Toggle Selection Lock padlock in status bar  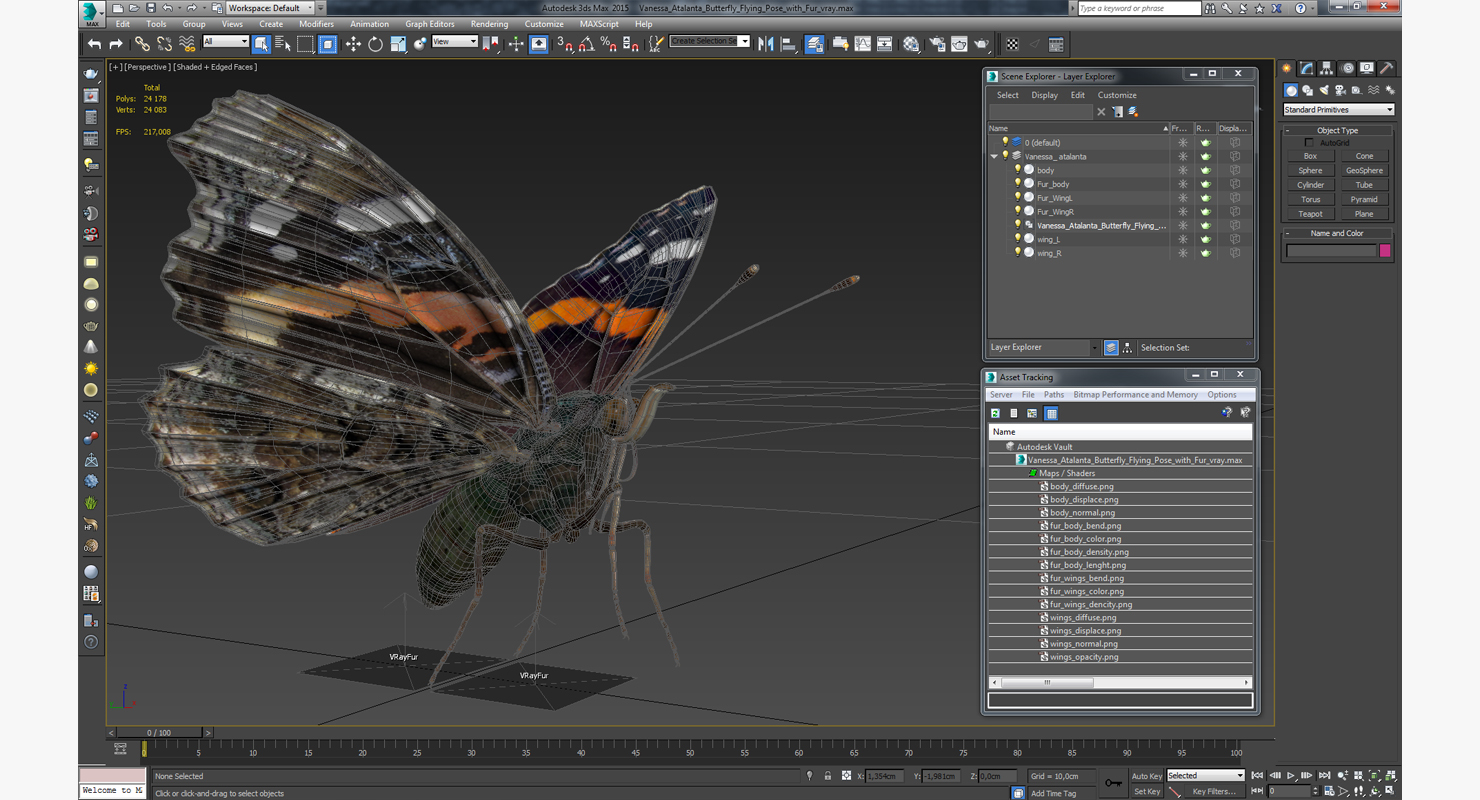[828, 776]
